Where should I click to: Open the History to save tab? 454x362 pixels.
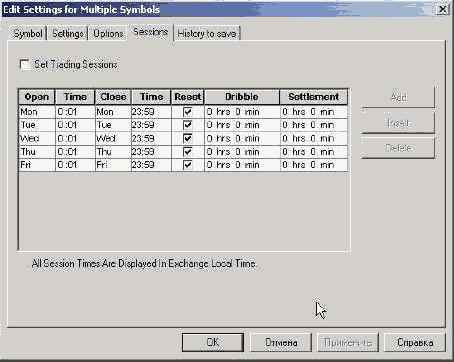(207, 34)
